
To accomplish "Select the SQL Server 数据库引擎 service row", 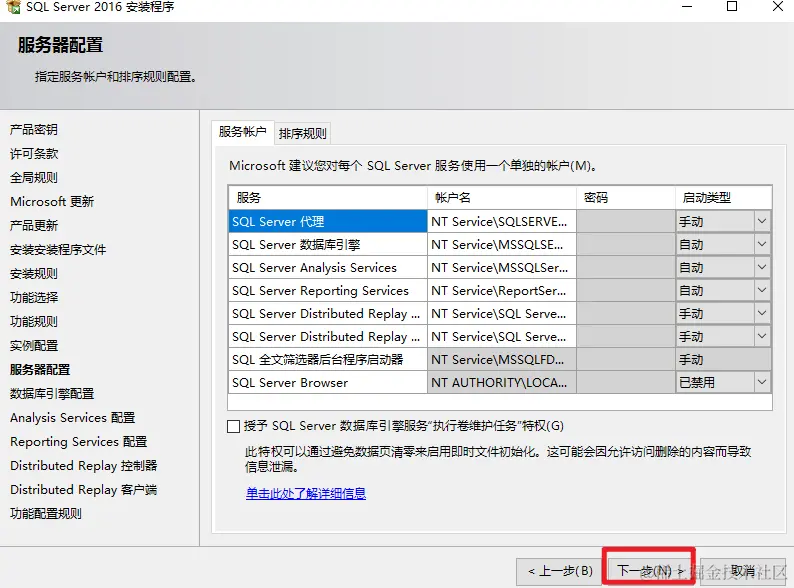I will 328,245.
